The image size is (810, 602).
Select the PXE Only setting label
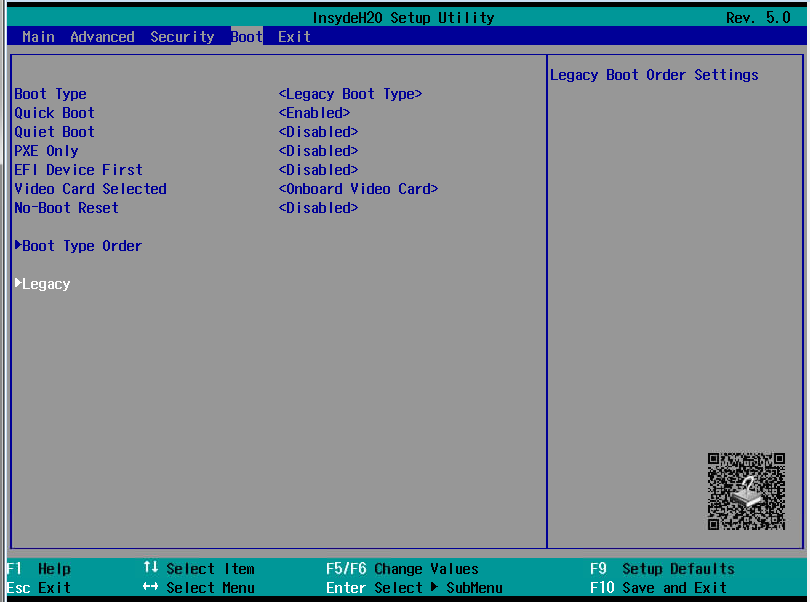tap(46, 151)
